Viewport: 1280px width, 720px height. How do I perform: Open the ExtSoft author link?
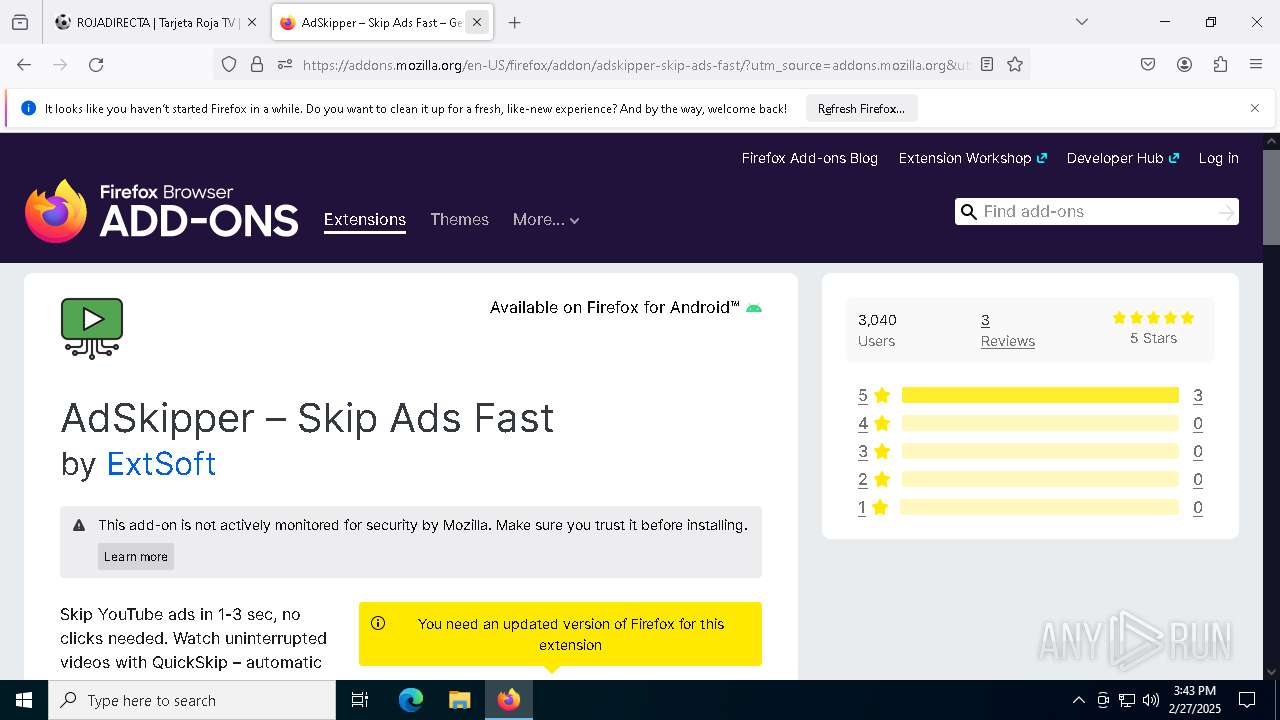tap(161, 464)
